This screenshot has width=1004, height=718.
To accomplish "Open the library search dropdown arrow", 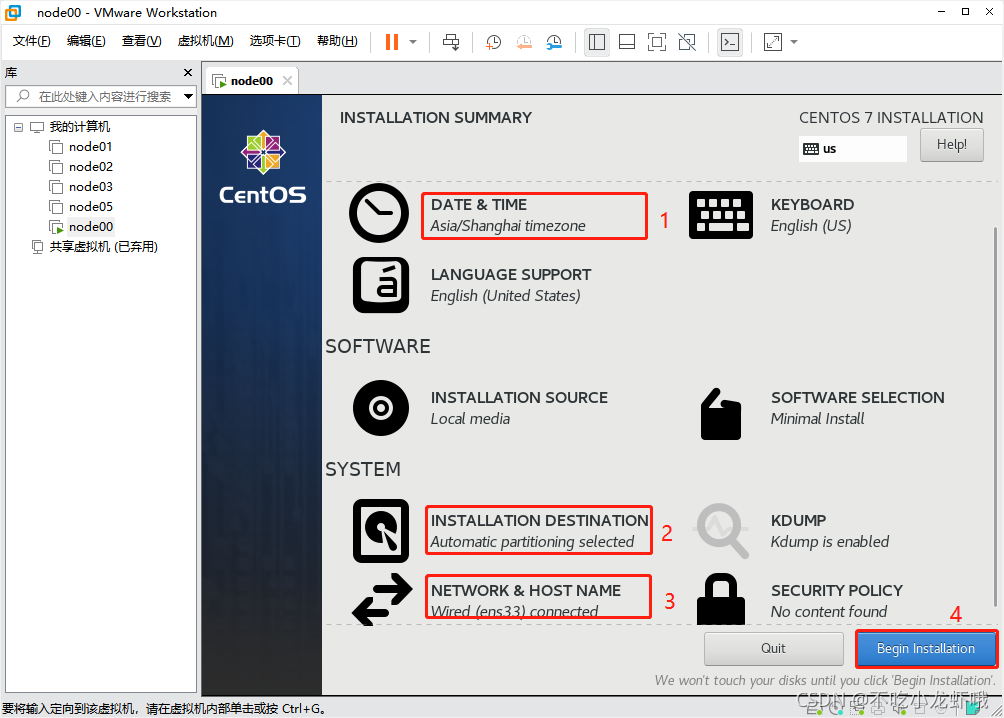I will pos(188,97).
